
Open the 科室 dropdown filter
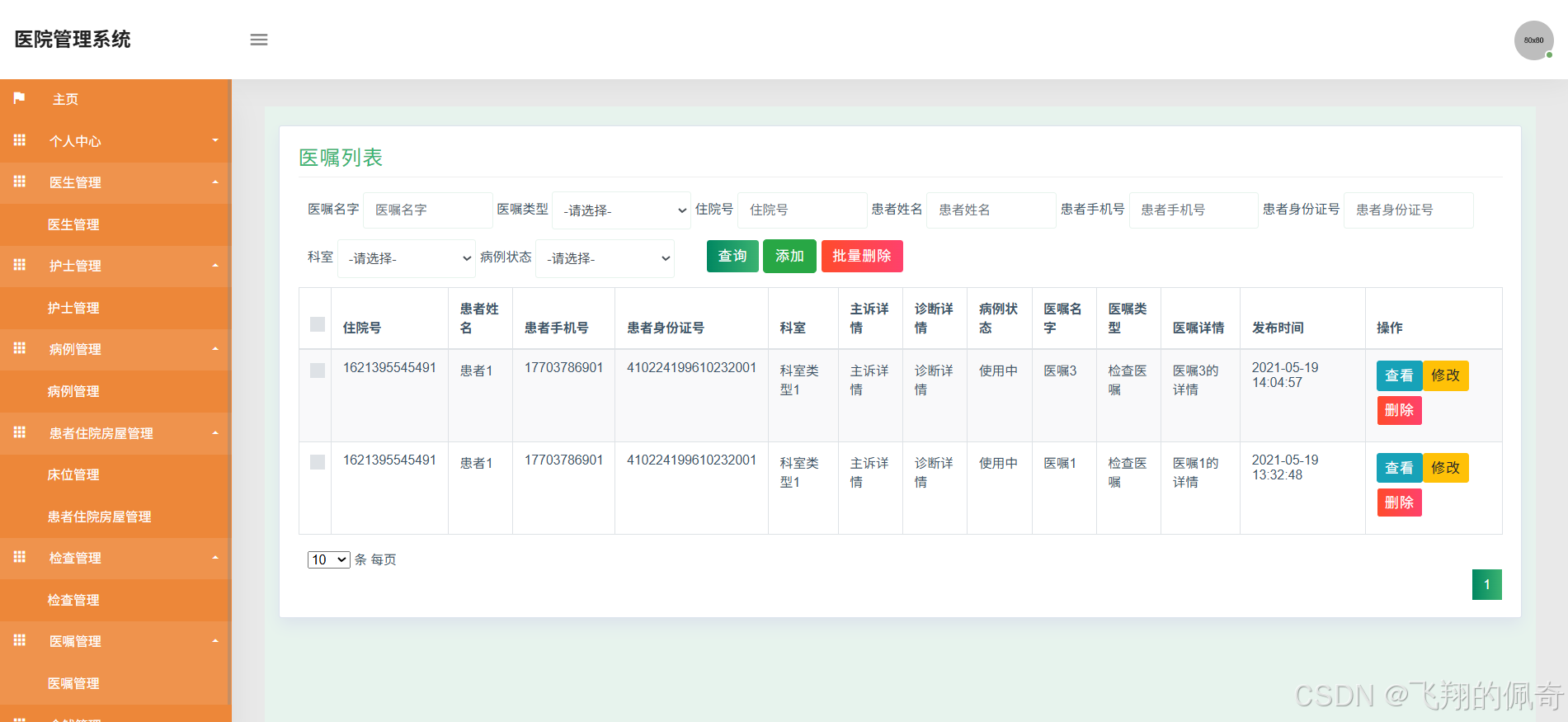click(x=407, y=258)
